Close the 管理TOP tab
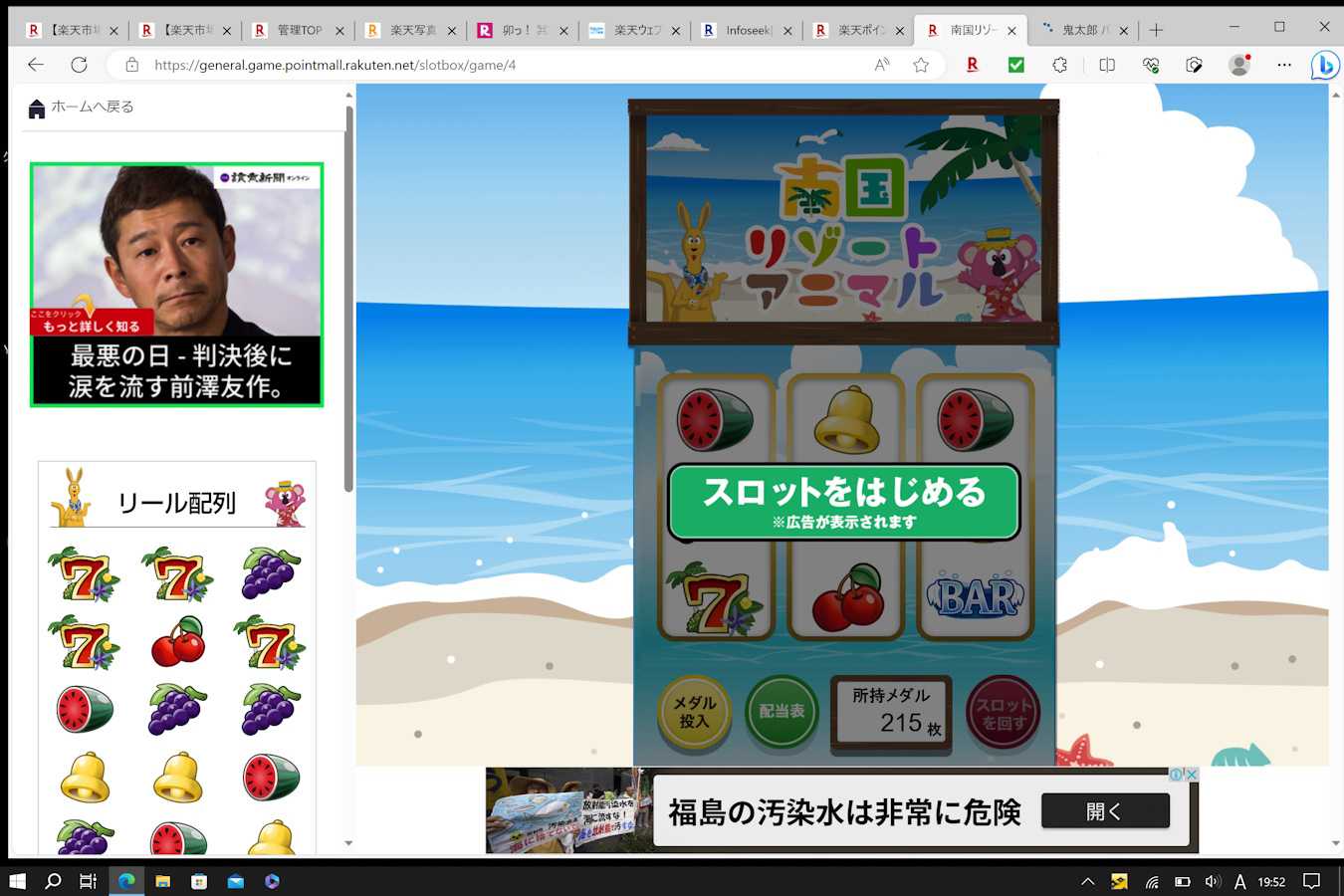 pyautogui.click(x=338, y=31)
